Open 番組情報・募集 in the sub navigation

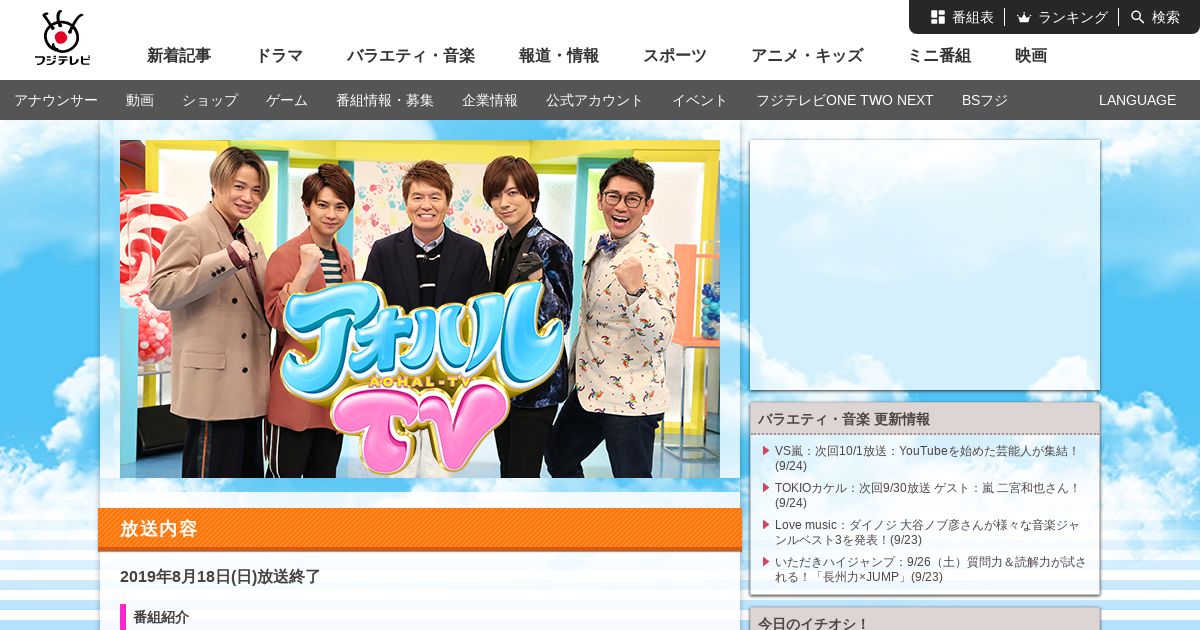(x=385, y=100)
